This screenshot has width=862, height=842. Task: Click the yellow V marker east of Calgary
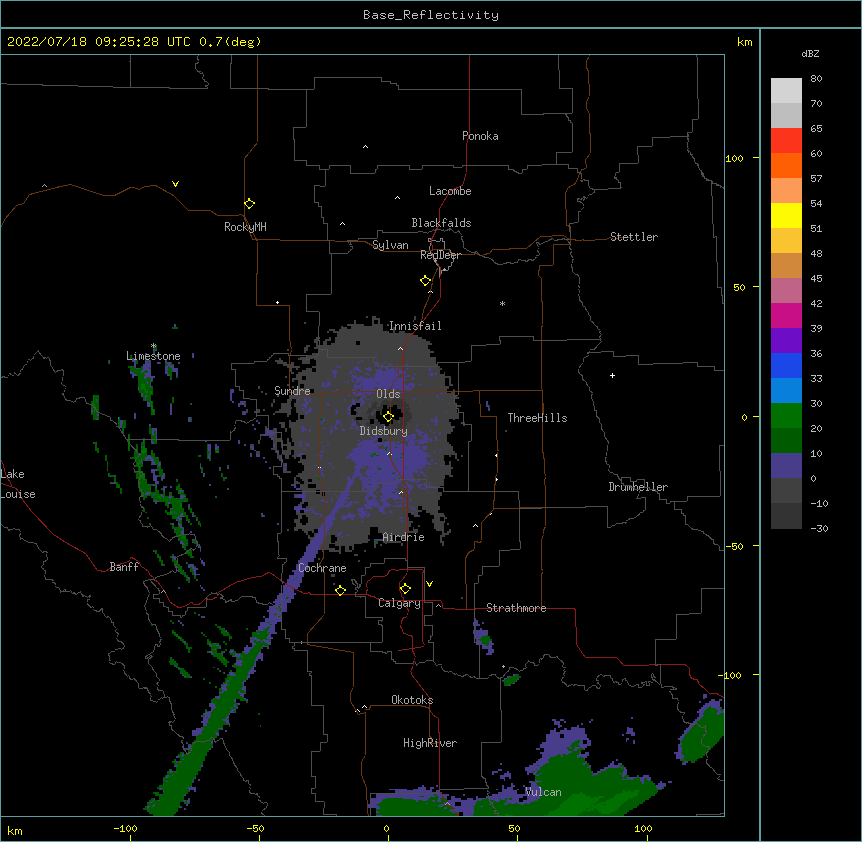[429, 584]
